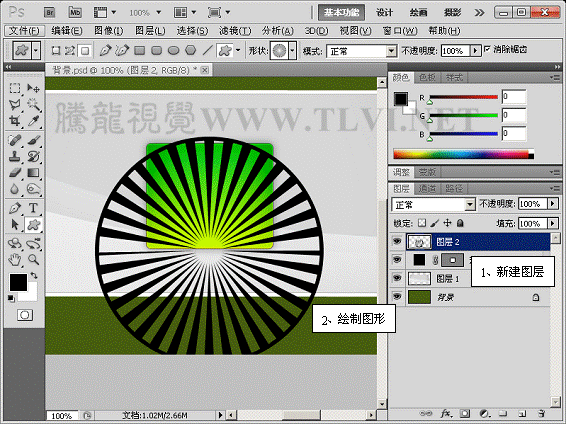
Task: Select the Blur tool
Action: (15, 189)
